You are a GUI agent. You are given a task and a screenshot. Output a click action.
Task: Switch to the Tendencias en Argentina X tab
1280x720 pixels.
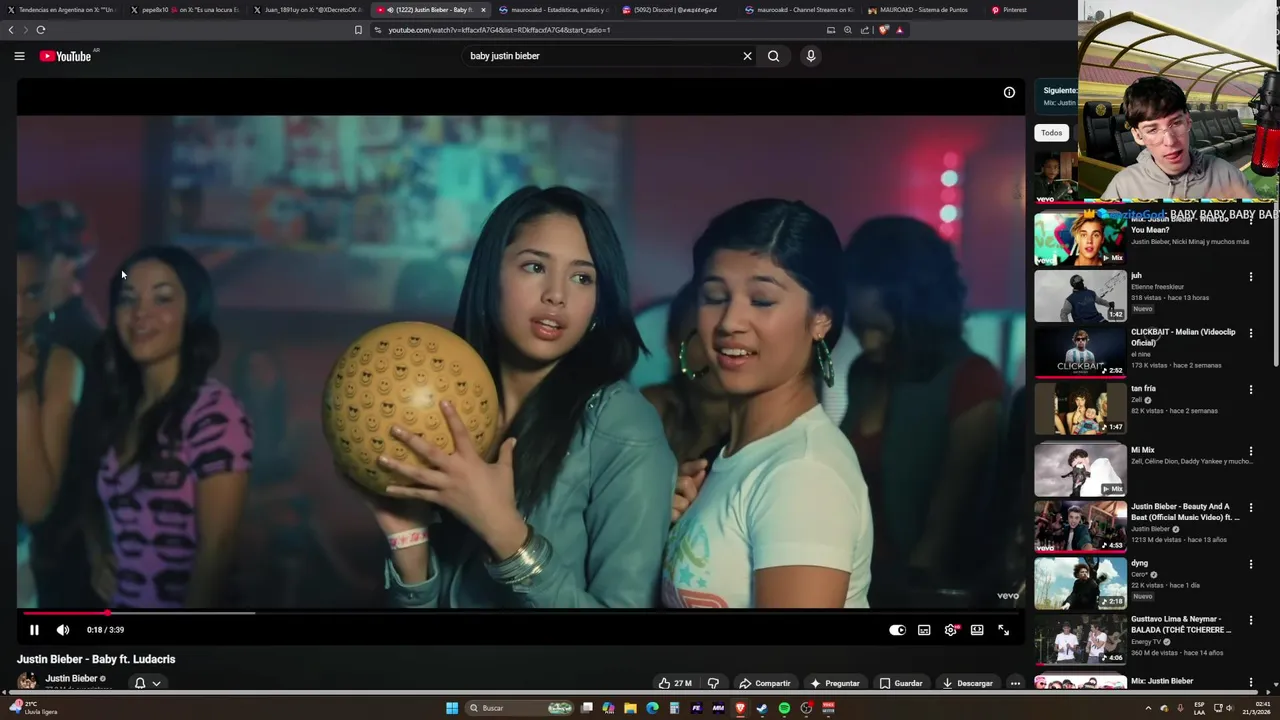62,10
